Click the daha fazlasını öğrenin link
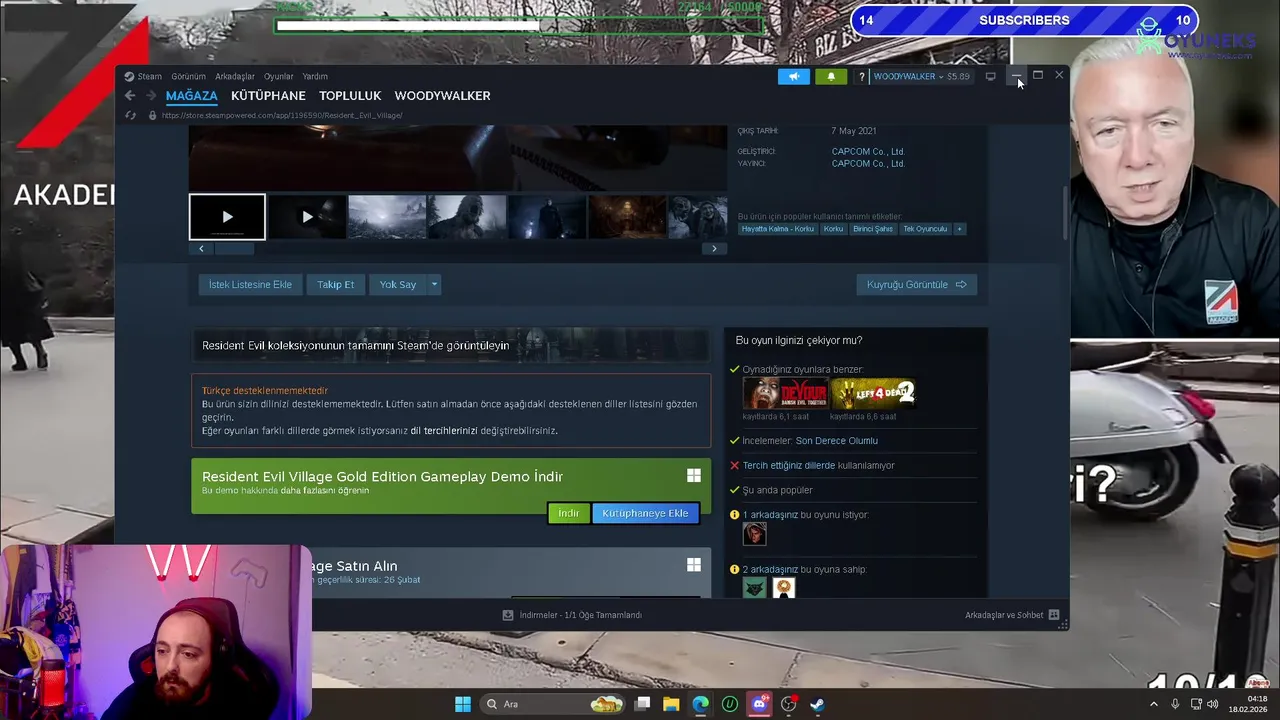The width and height of the screenshot is (1280, 720). tap(324, 491)
